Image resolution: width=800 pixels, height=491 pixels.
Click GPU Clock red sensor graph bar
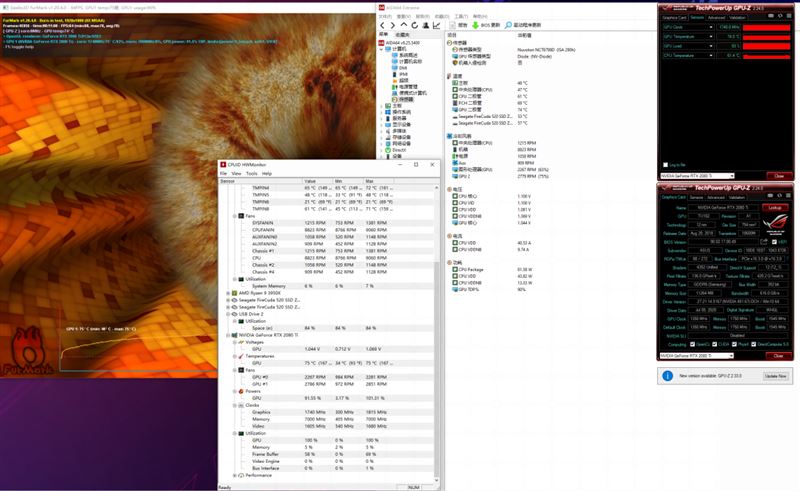click(x=766, y=27)
